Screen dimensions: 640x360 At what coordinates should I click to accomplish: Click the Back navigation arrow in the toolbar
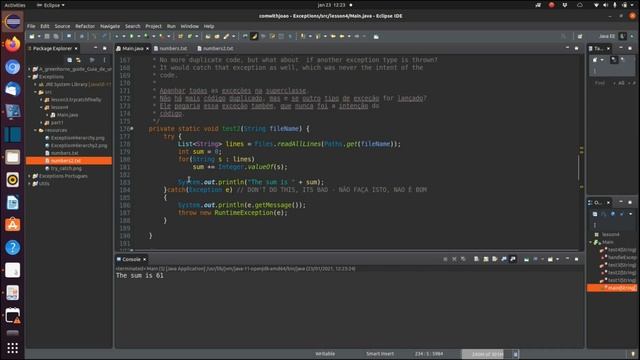342,36
